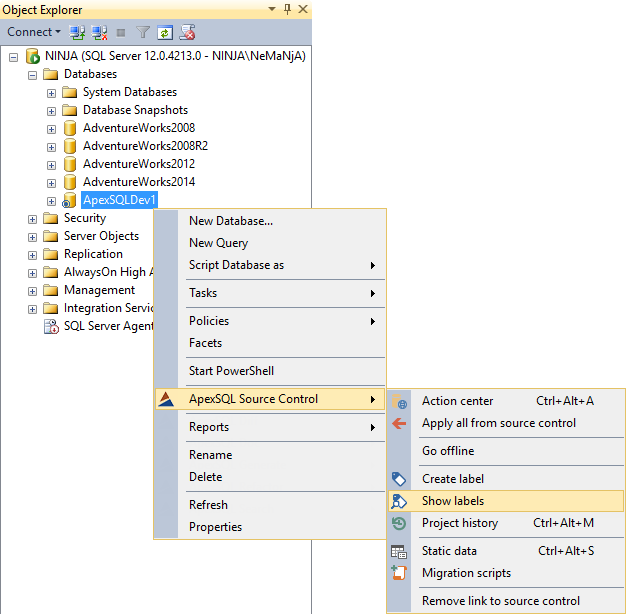The height and width of the screenshot is (614, 626).
Task: Expand the System Databases node
Action: click(x=51, y=93)
